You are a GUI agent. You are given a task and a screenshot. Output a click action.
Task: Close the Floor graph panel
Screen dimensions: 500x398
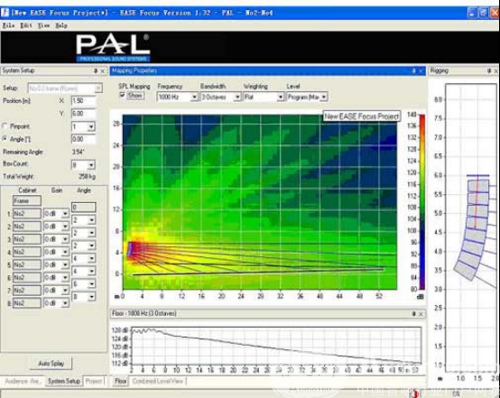tap(421, 314)
